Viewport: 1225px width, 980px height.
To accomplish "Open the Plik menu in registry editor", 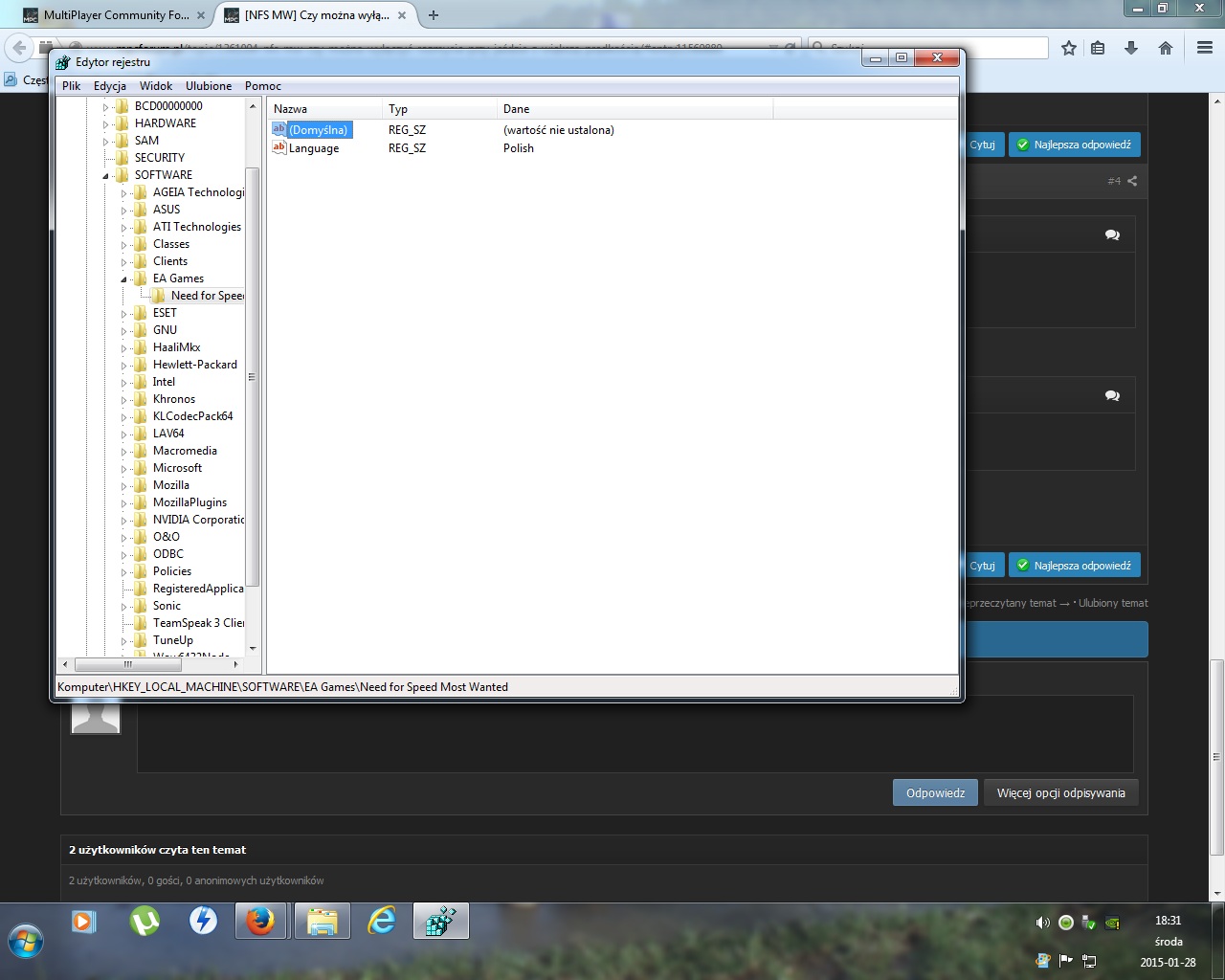I will (72, 86).
